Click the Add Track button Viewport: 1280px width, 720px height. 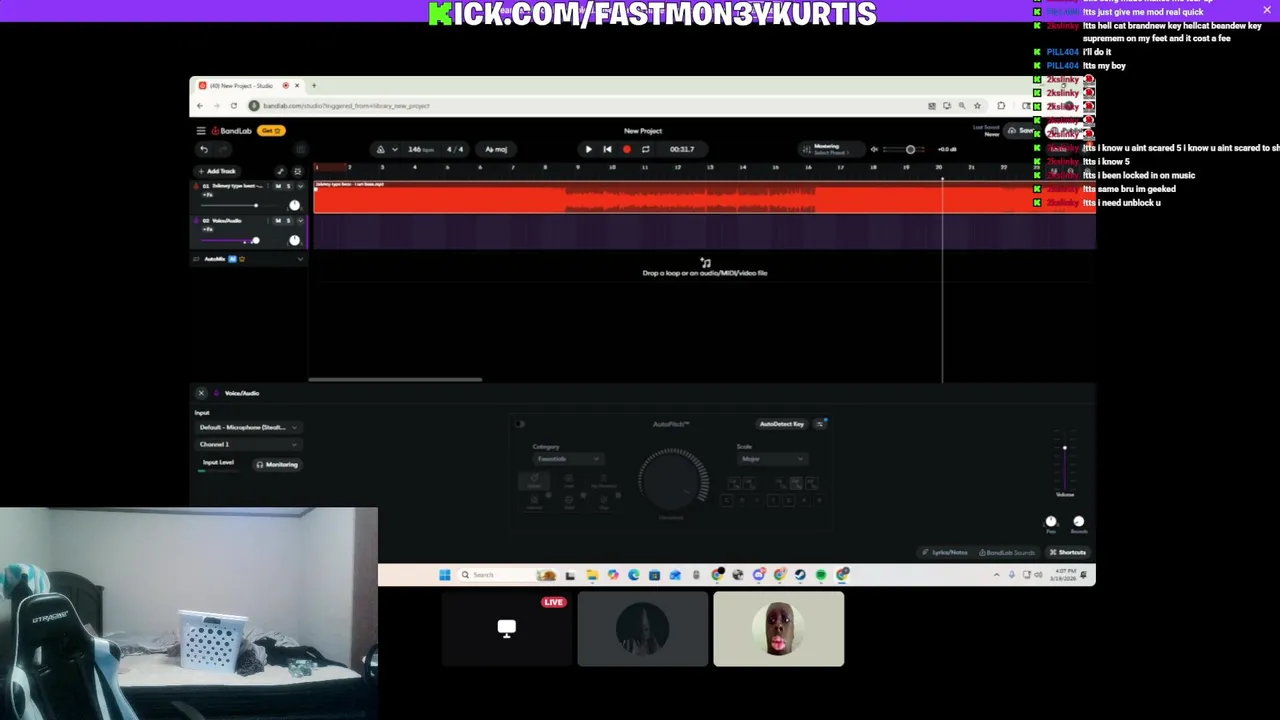click(x=216, y=171)
